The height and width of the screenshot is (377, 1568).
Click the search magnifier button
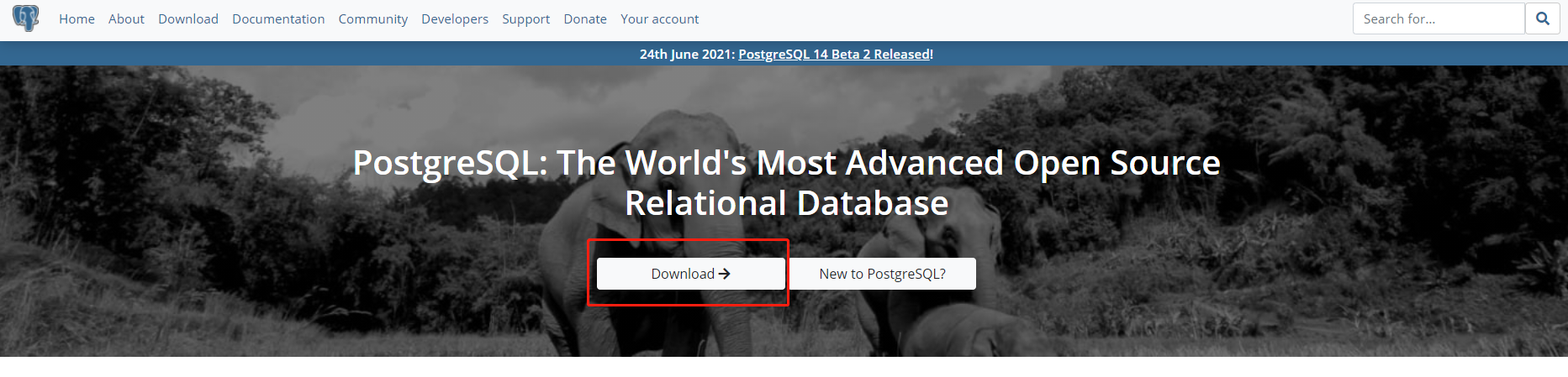(1543, 18)
